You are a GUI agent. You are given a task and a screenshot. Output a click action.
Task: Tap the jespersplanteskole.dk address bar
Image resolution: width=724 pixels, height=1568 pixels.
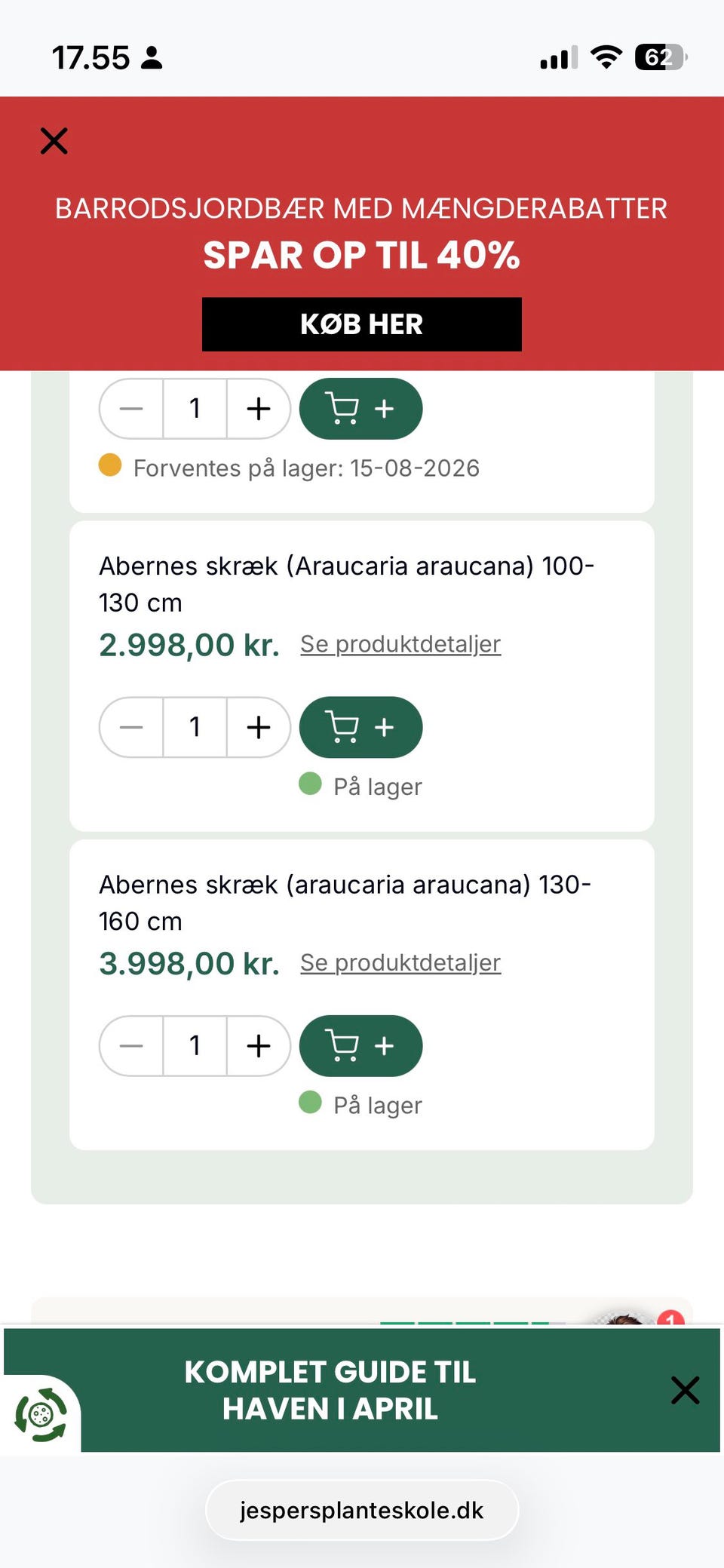point(361,1510)
